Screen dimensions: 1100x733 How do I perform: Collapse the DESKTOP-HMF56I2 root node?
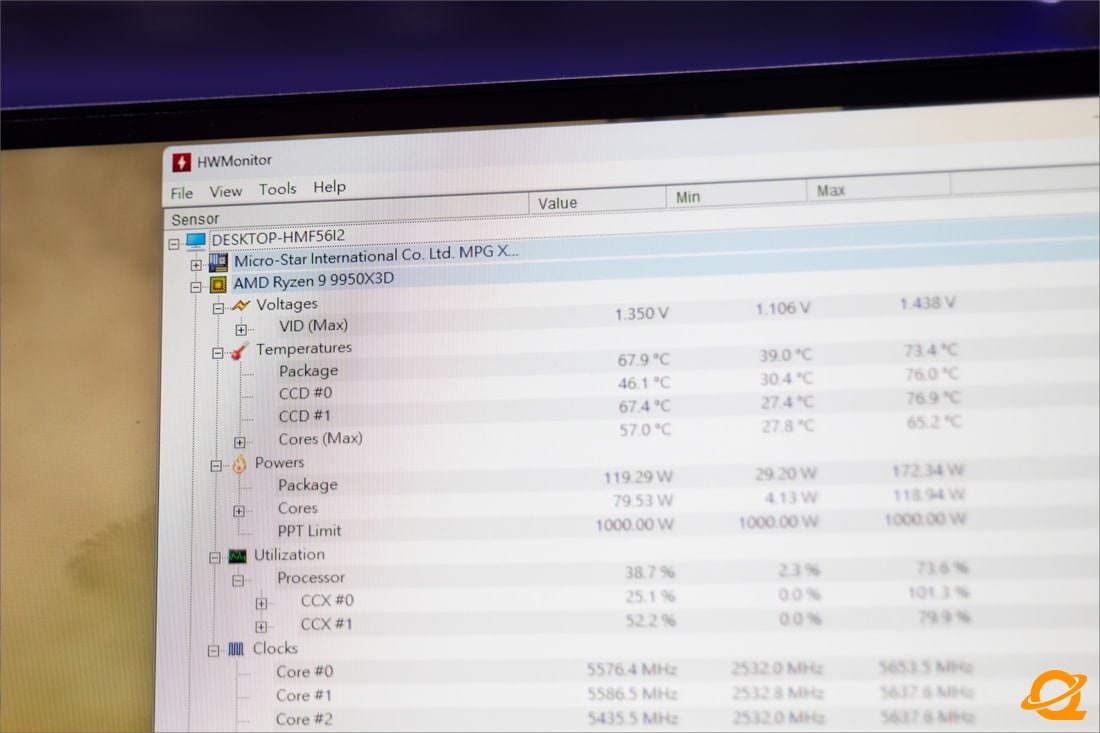point(174,244)
